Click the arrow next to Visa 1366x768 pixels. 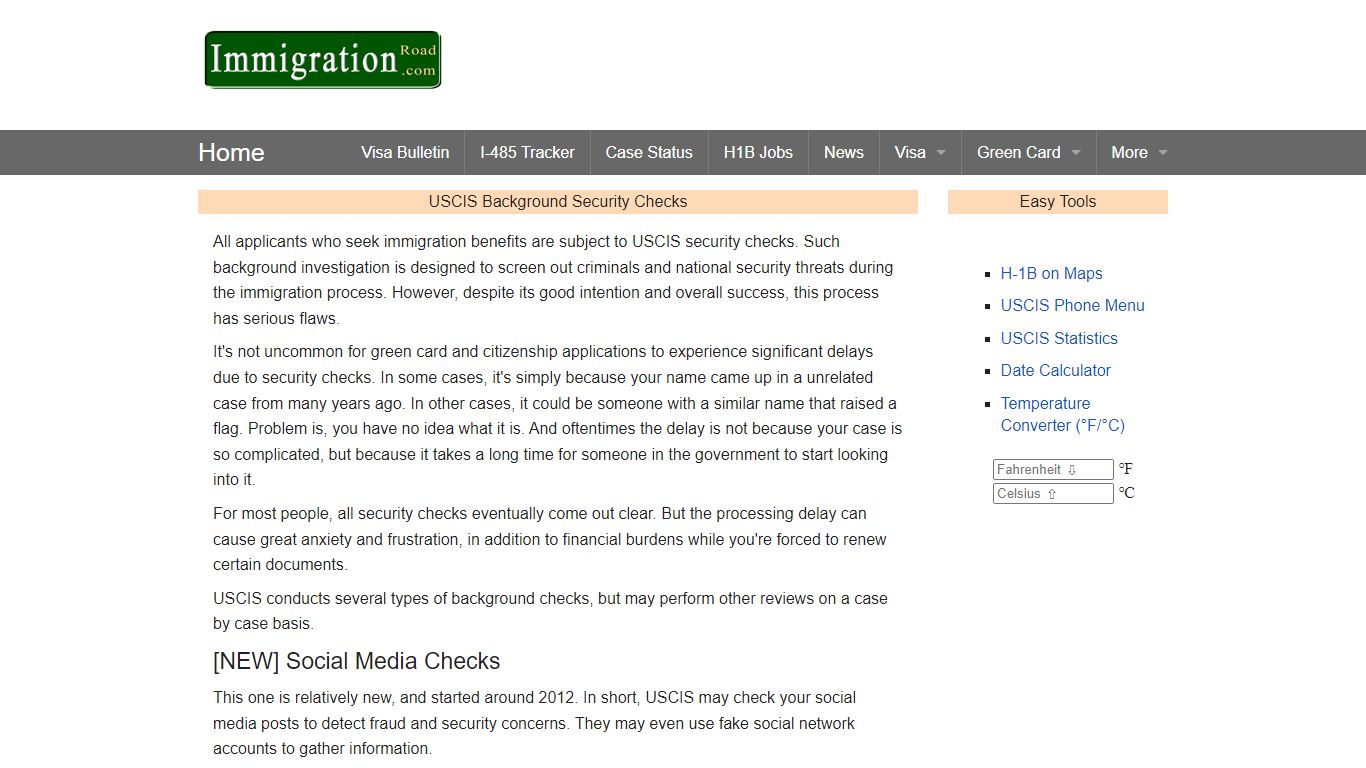point(941,153)
